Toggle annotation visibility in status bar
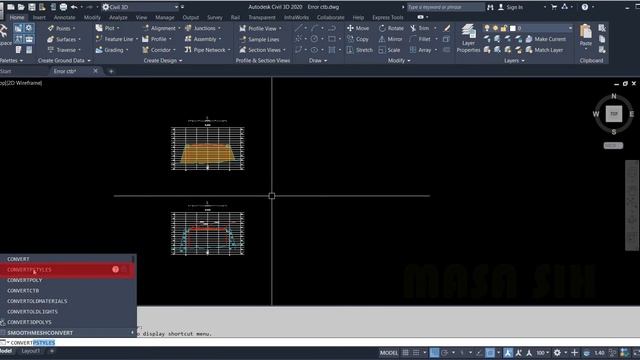Image resolution: width=640 pixels, height=360 pixels. (x=508, y=353)
